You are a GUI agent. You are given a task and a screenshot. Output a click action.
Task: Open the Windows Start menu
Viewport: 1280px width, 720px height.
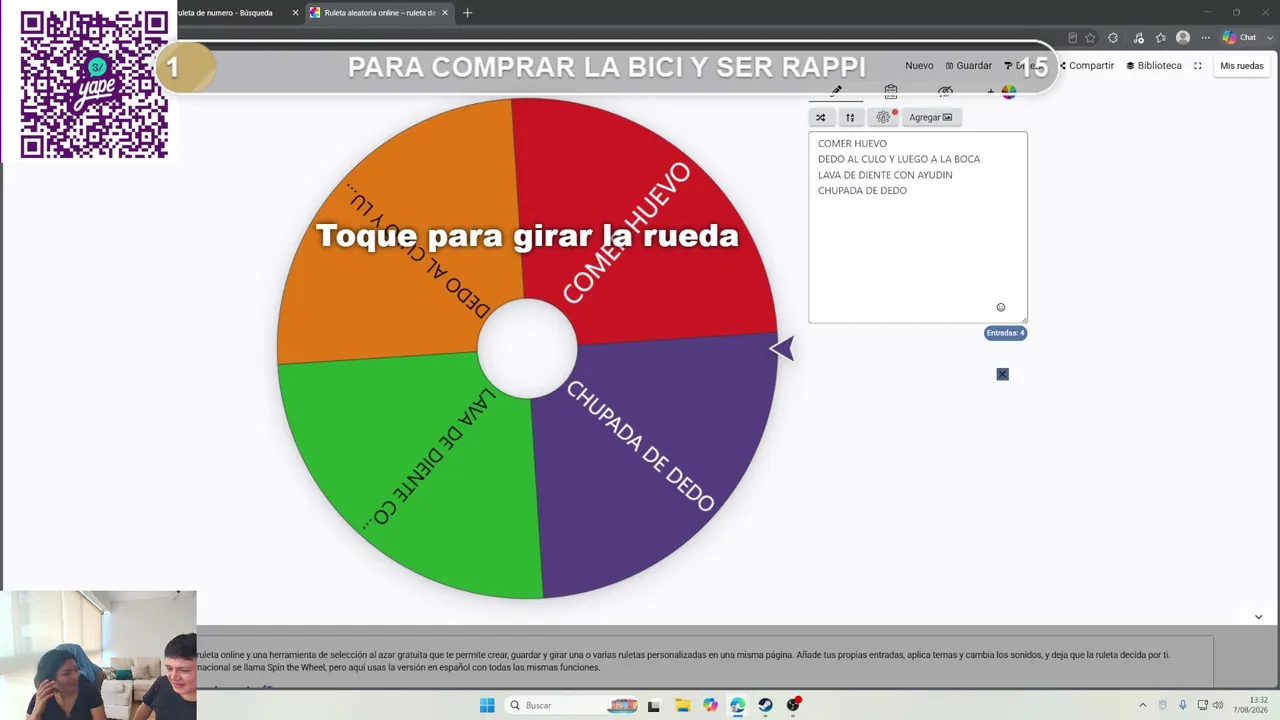pyautogui.click(x=487, y=705)
